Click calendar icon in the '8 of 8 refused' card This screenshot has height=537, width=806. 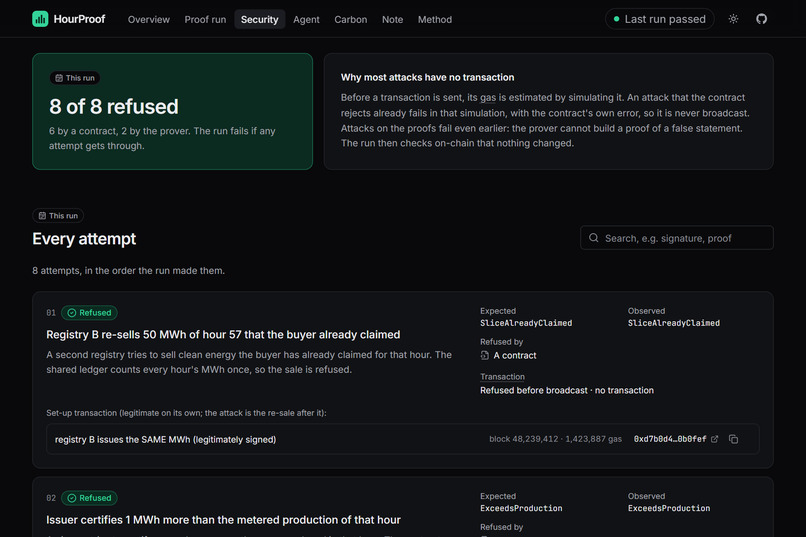click(x=59, y=78)
